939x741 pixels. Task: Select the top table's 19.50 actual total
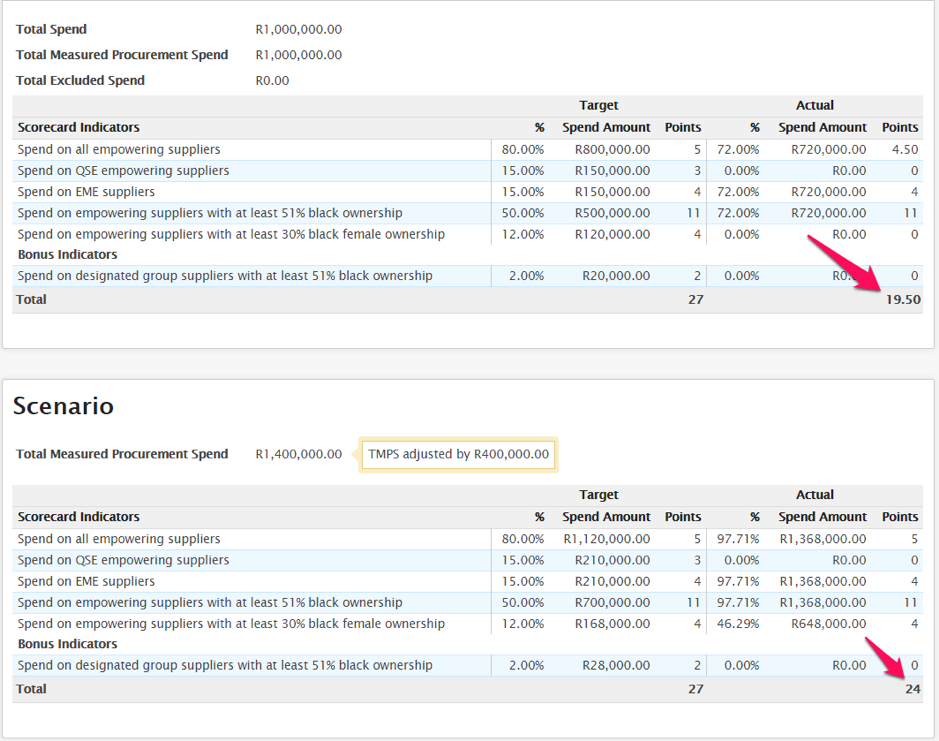pyautogui.click(x=903, y=300)
